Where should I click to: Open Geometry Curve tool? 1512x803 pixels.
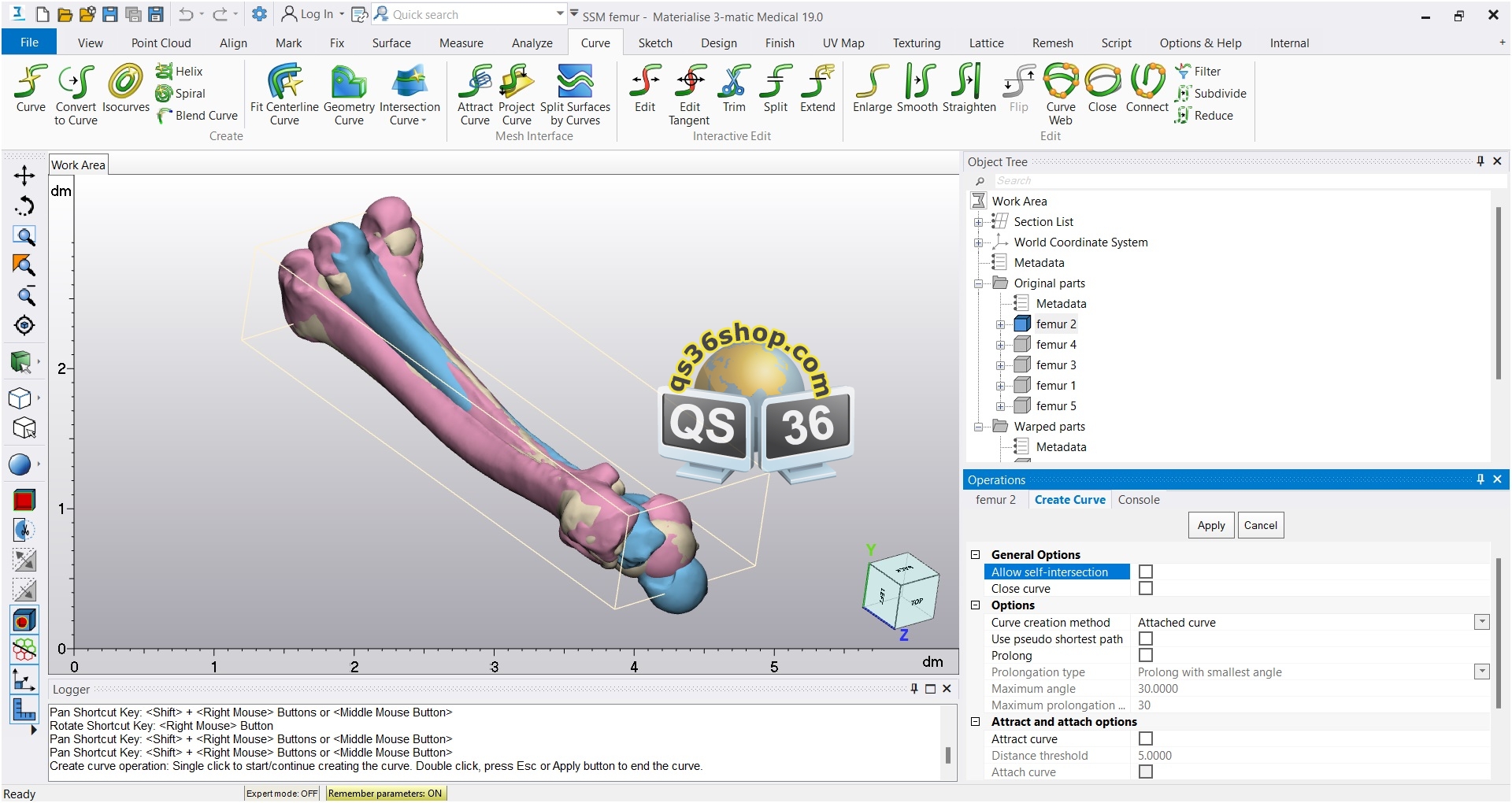[x=349, y=95]
